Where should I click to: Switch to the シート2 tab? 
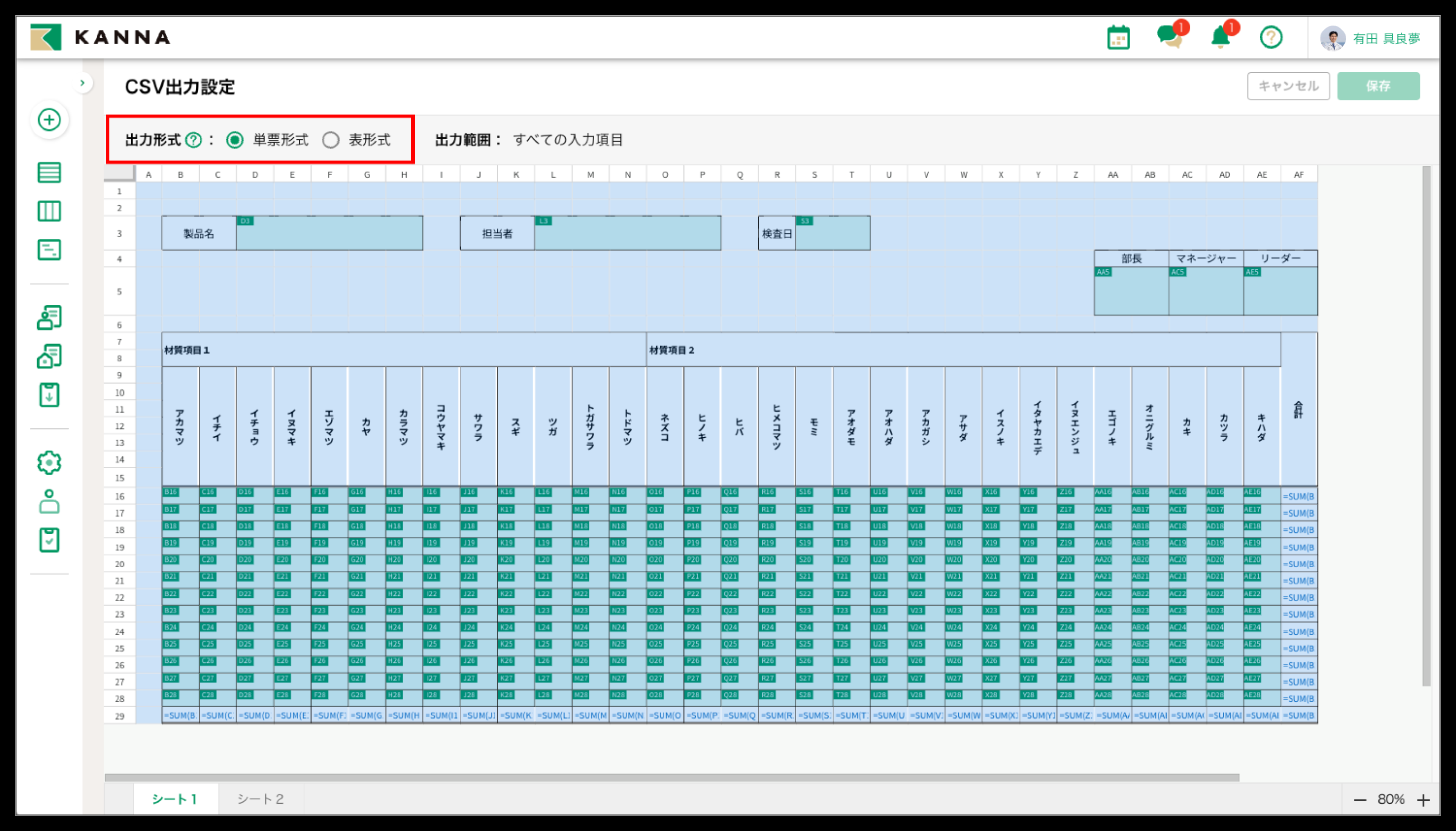tap(260, 799)
